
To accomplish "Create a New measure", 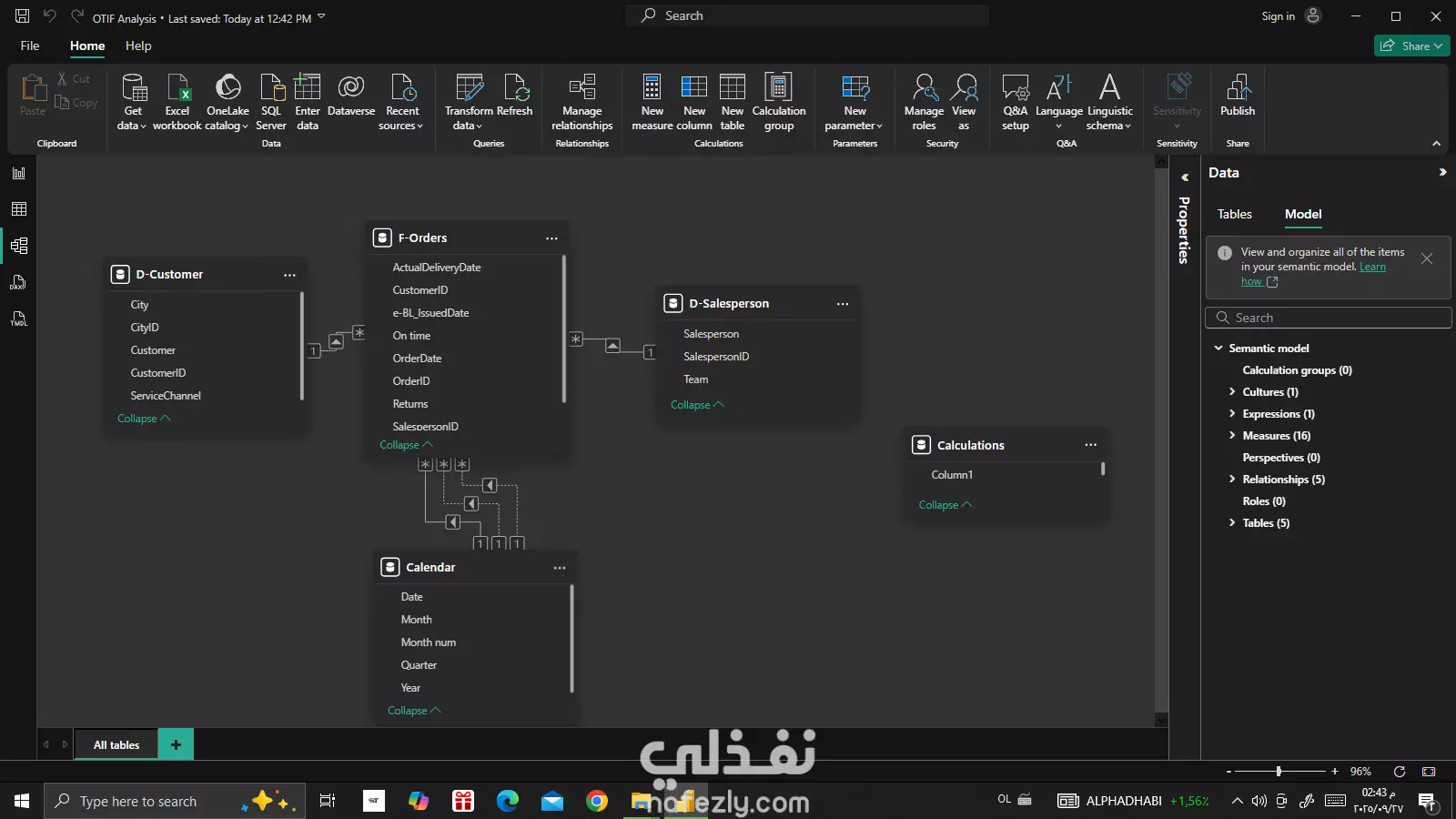I will click(x=652, y=102).
